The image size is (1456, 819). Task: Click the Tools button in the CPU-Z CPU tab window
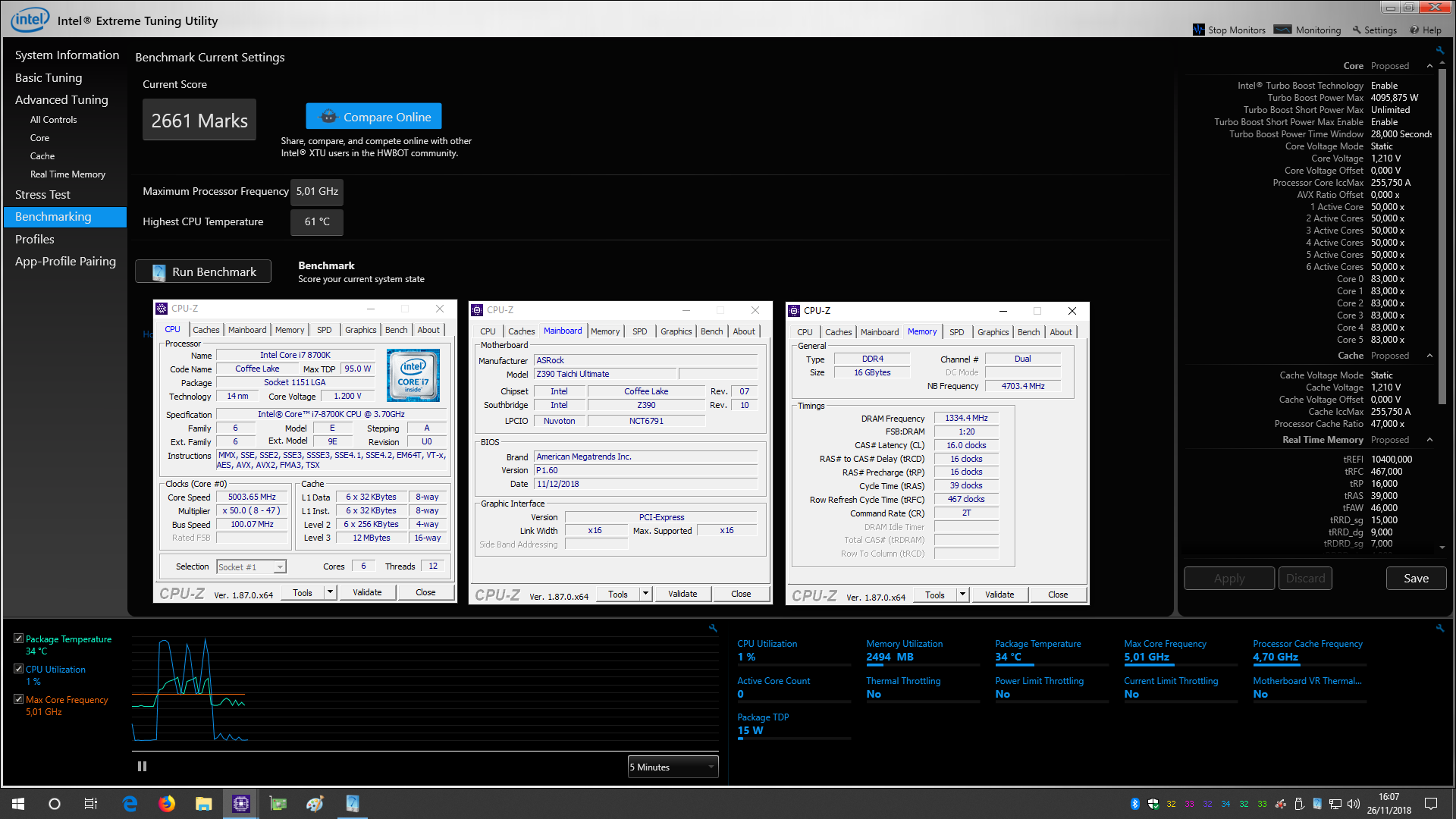303,592
